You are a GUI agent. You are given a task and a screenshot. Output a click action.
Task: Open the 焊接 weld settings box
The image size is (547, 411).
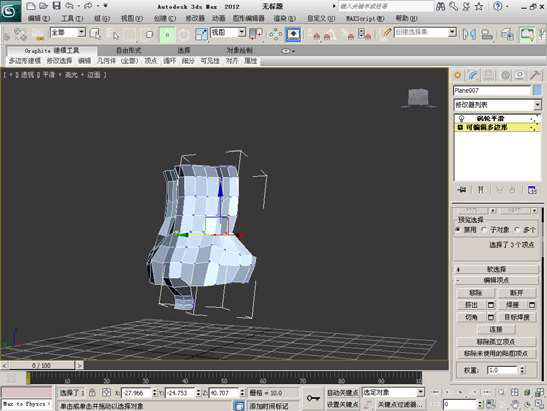[x=532, y=305]
